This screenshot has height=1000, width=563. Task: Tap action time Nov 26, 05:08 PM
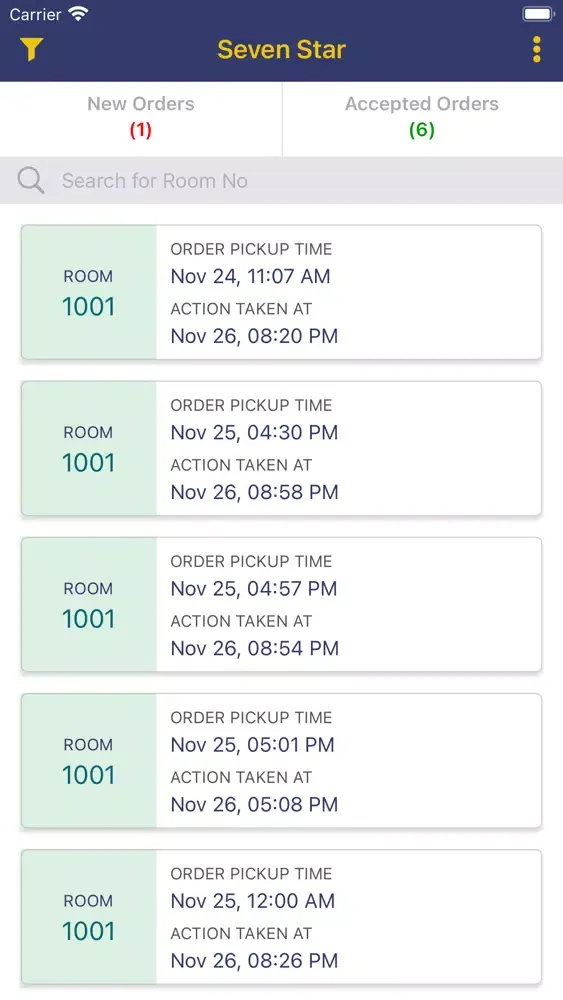(254, 805)
